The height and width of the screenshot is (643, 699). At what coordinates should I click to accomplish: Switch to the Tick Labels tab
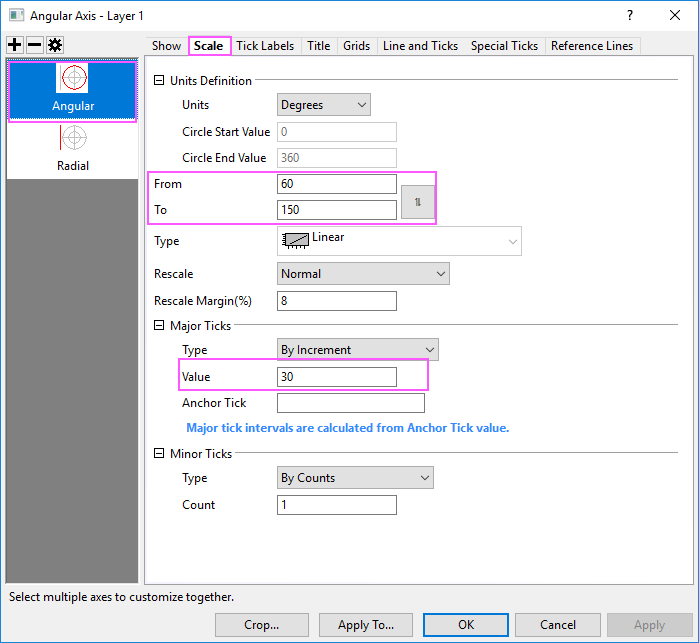coord(265,46)
